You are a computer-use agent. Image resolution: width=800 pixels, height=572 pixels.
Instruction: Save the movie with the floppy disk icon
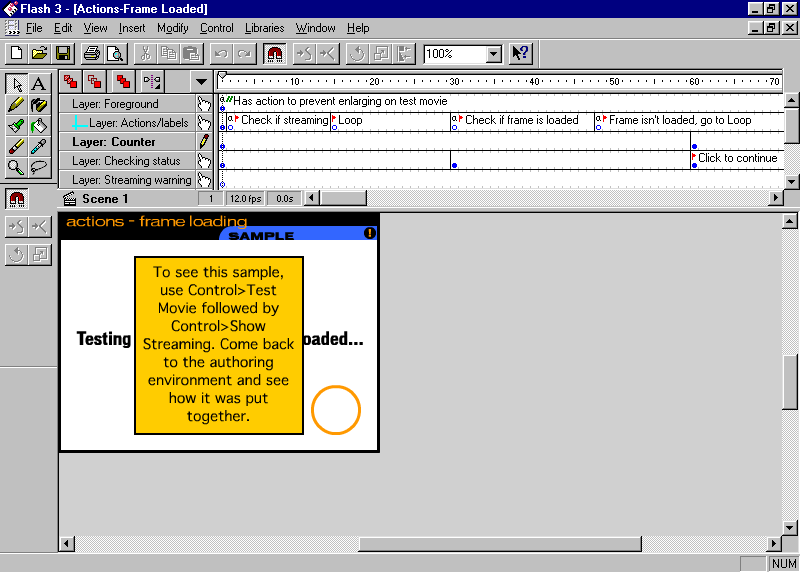coord(63,54)
